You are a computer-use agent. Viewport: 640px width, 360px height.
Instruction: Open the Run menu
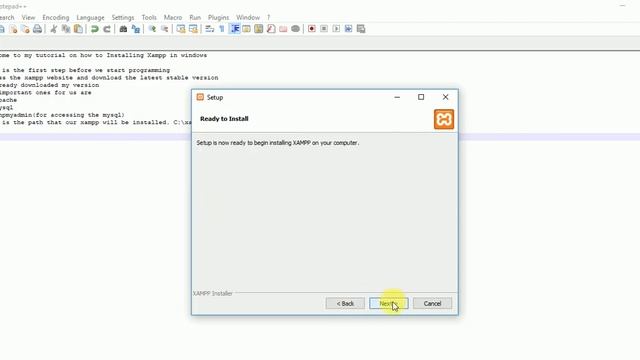195,18
